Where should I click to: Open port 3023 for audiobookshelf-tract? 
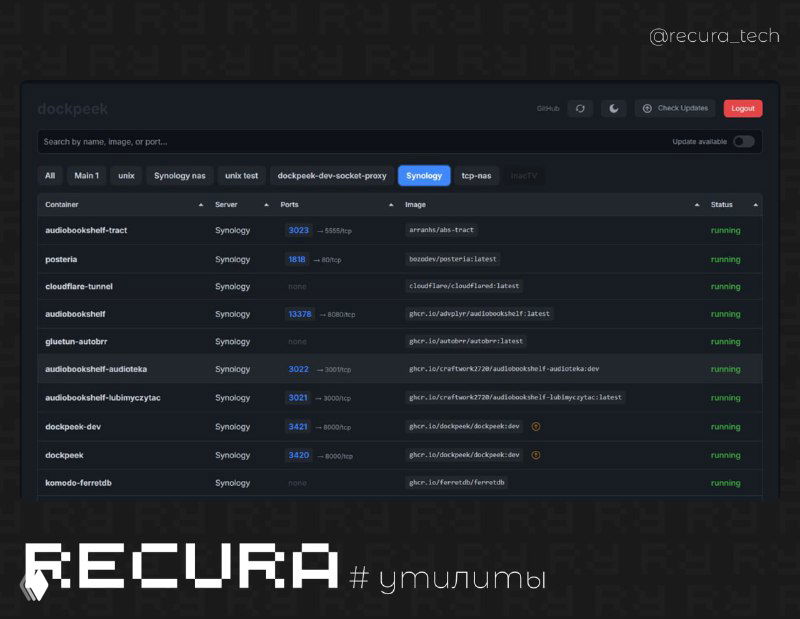point(298,230)
